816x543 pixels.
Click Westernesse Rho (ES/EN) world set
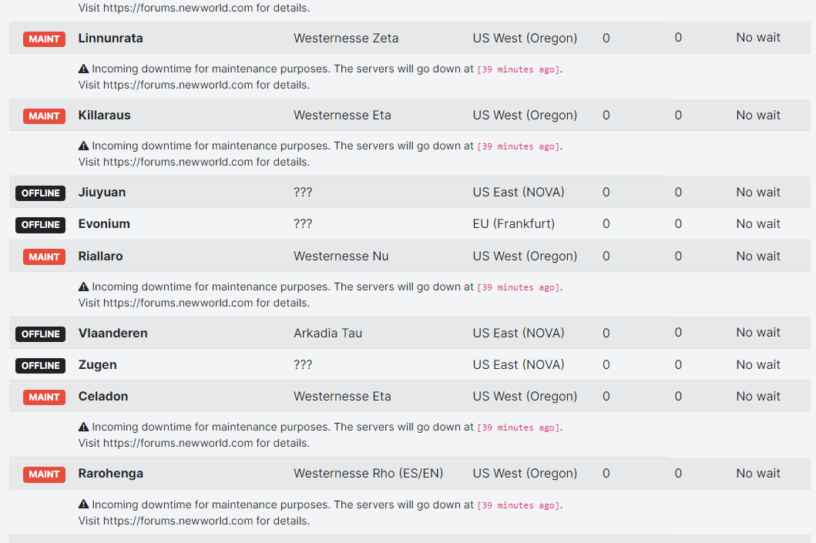pyautogui.click(x=368, y=473)
